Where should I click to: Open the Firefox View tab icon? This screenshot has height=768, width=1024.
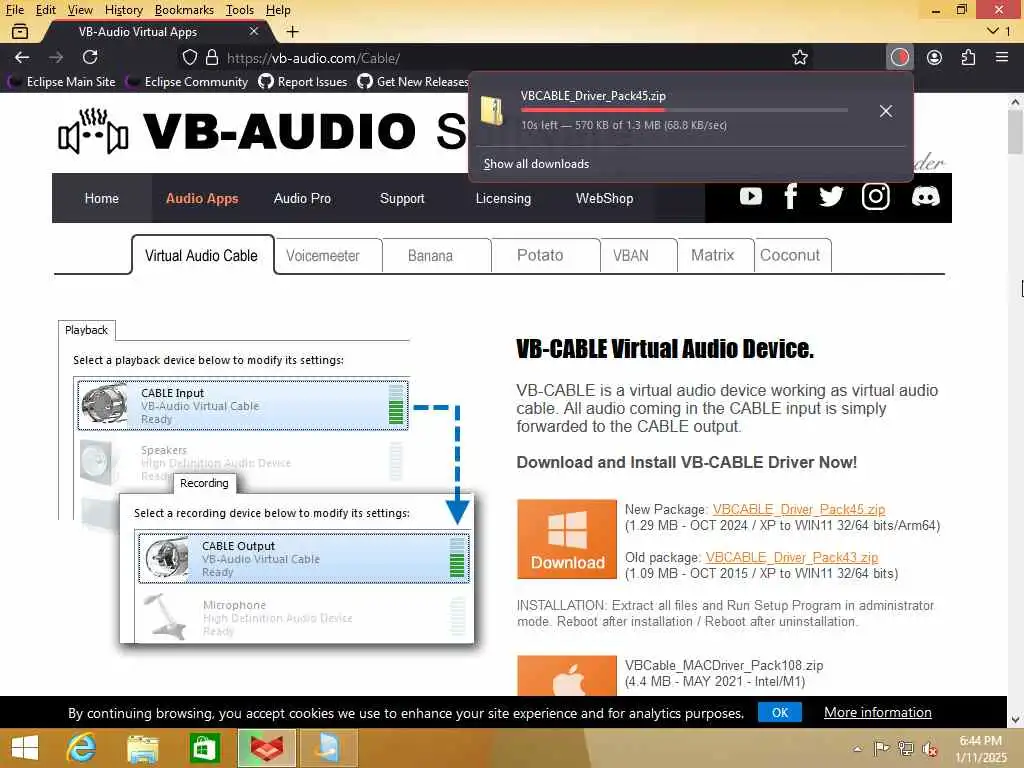pos(20,31)
